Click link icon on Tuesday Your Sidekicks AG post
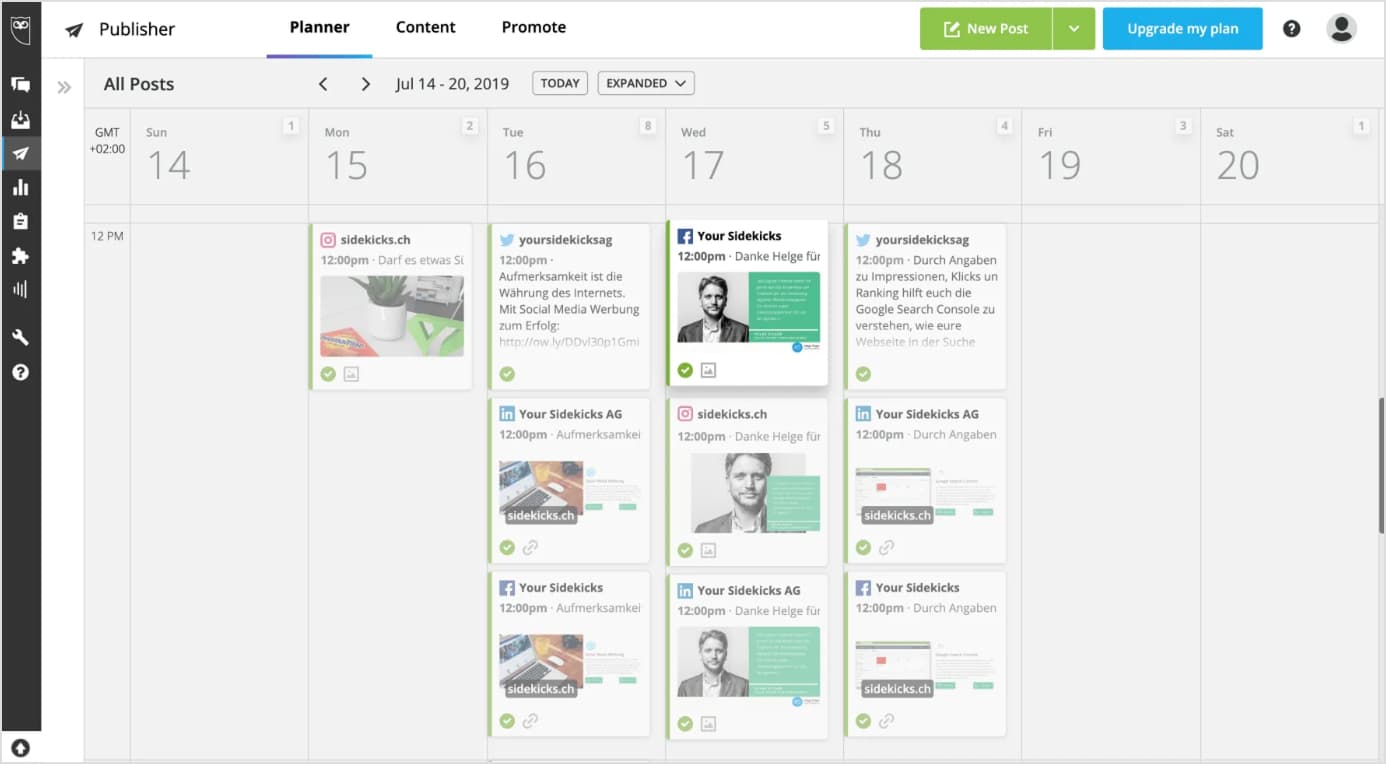This screenshot has width=1386, height=764. pos(530,548)
